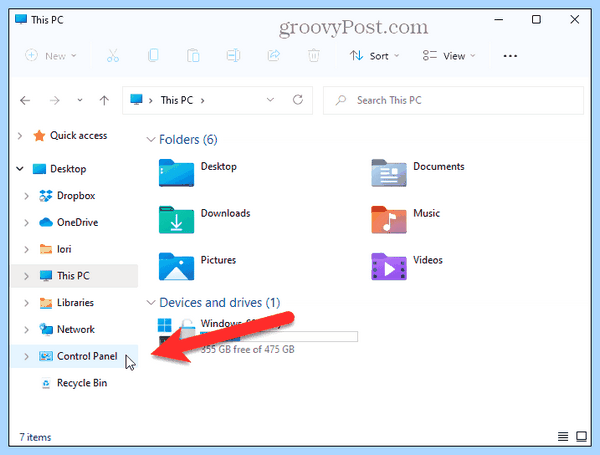Click the Search This PC field
The width and height of the screenshot is (600, 455).
453,100
